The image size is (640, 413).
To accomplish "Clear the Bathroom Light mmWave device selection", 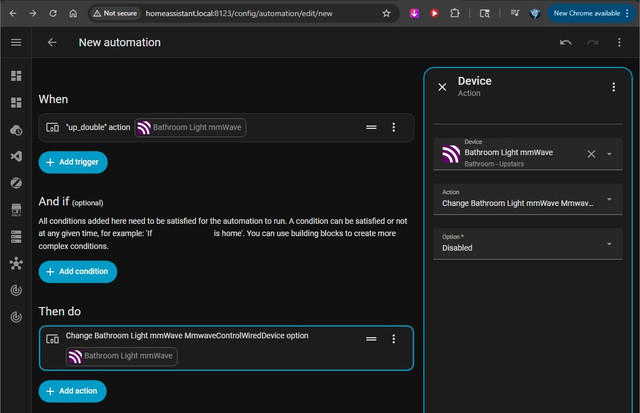I will [591, 154].
